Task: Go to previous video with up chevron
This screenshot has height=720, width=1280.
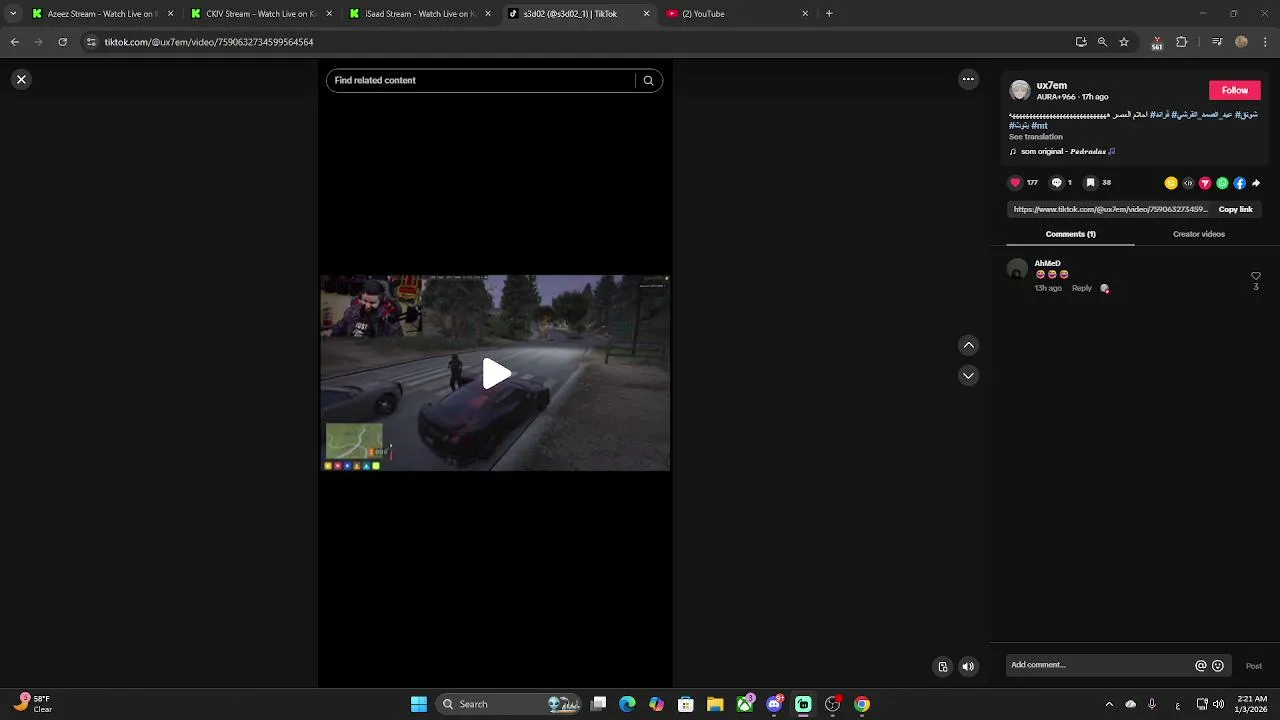Action: 968,345
